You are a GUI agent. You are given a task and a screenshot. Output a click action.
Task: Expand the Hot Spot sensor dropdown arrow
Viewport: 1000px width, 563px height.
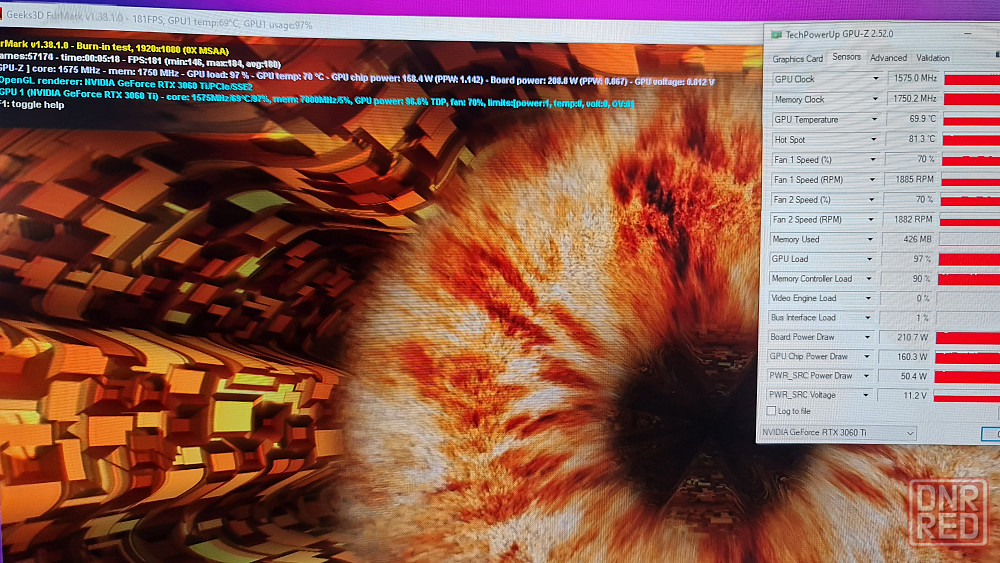(876, 139)
